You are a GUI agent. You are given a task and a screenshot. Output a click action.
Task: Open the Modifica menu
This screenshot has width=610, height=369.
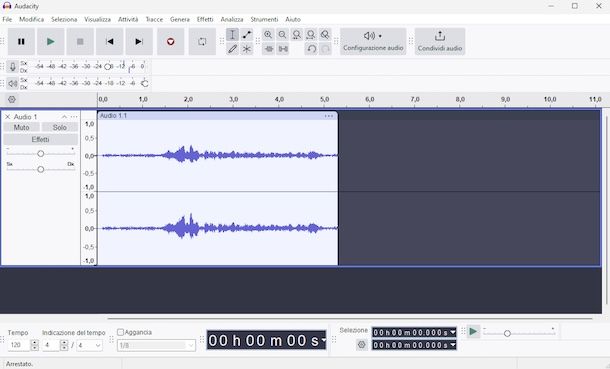(32, 19)
